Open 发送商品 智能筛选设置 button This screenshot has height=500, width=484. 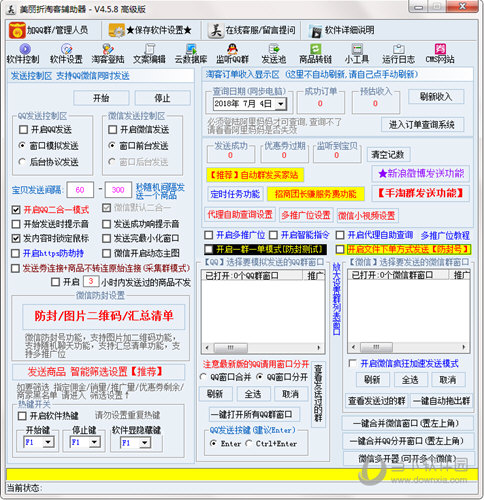click(x=99, y=372)
